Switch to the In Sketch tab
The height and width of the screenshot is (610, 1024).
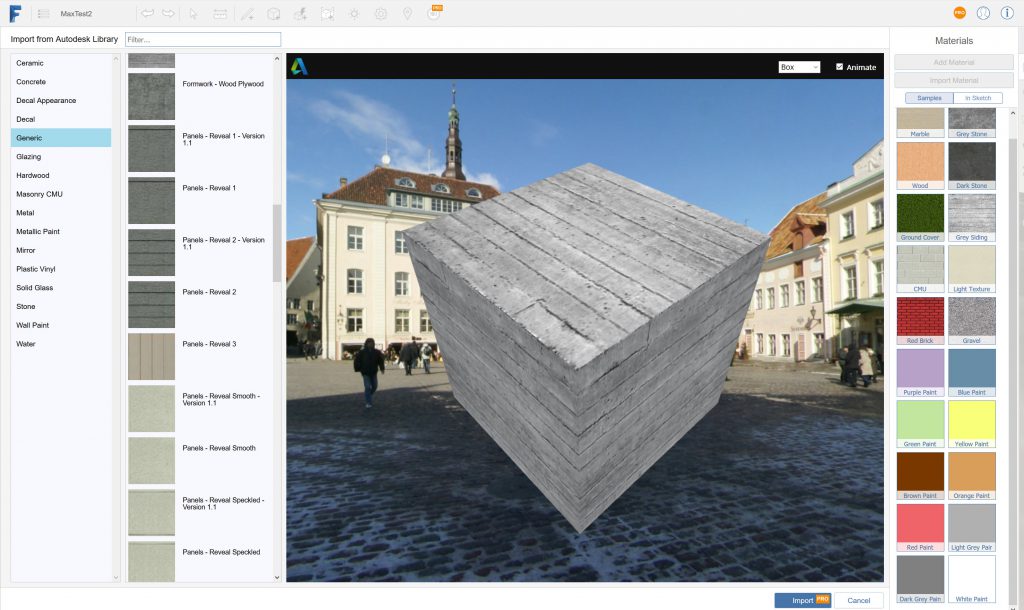(x=978, y=98)
